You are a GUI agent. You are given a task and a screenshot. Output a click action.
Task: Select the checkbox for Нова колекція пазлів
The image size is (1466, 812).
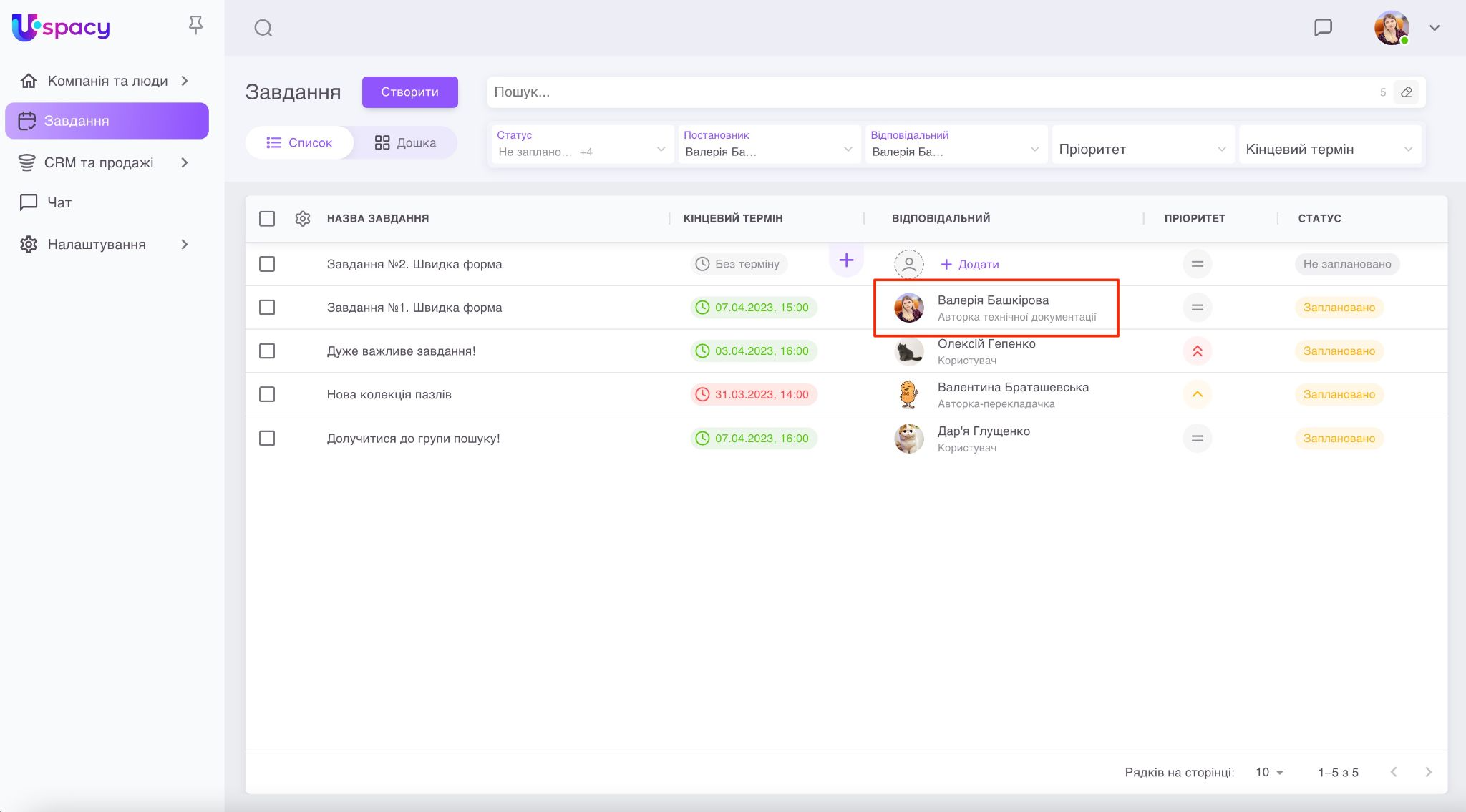click(x=267, y=395)
